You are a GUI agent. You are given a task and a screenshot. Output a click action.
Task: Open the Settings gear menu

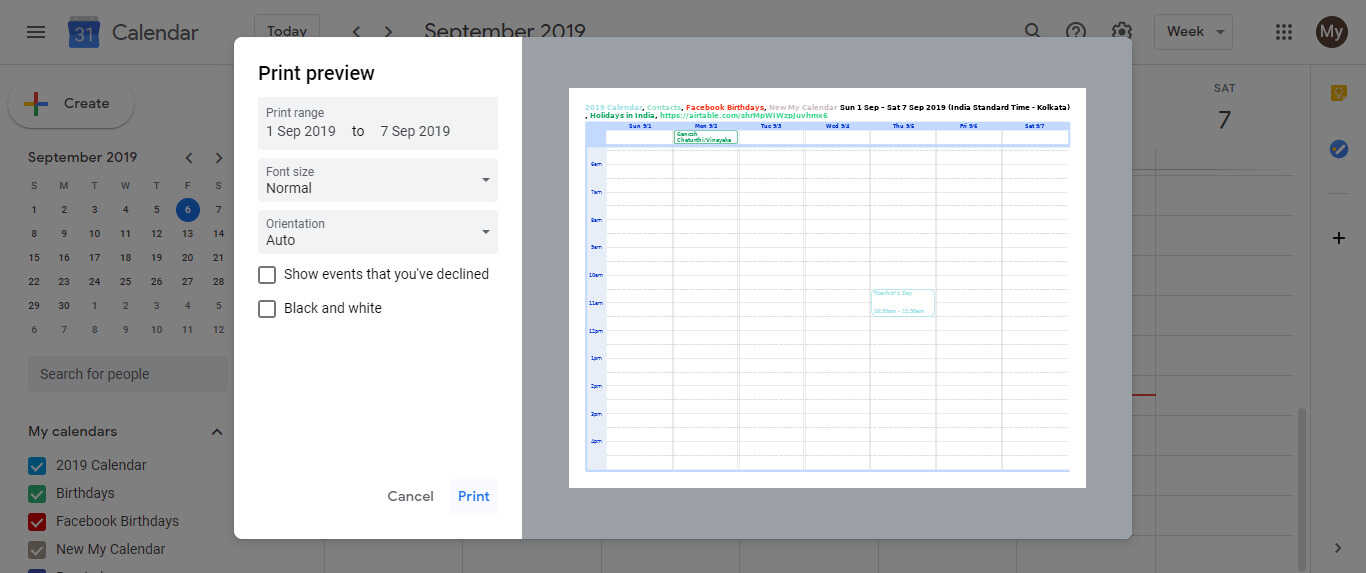point(1121,32)
